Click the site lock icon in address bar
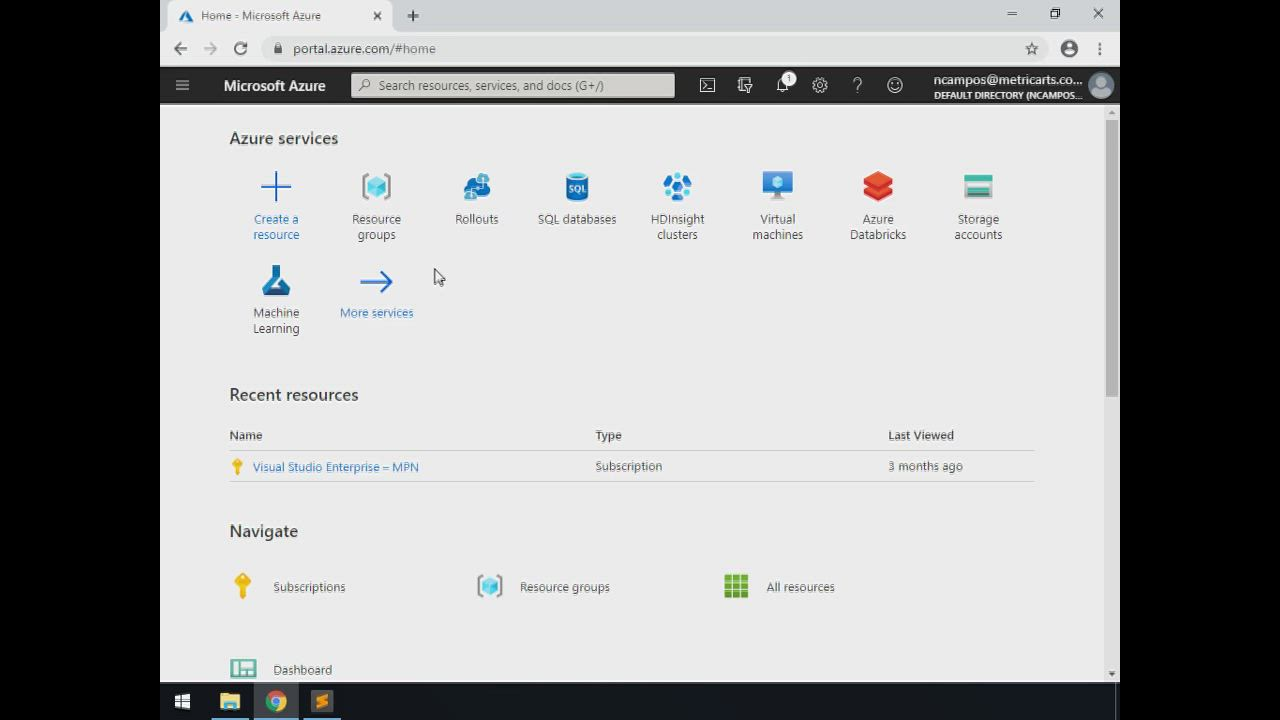The height and width of the screenshot is (720, 1280). (x=278, y=48)
